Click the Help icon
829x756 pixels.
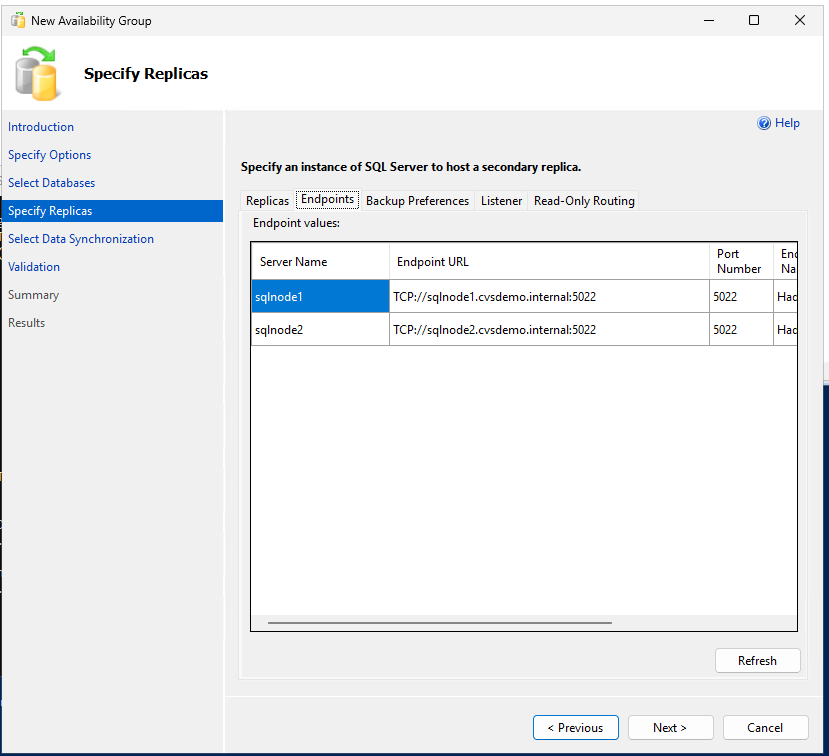point(764,122)
